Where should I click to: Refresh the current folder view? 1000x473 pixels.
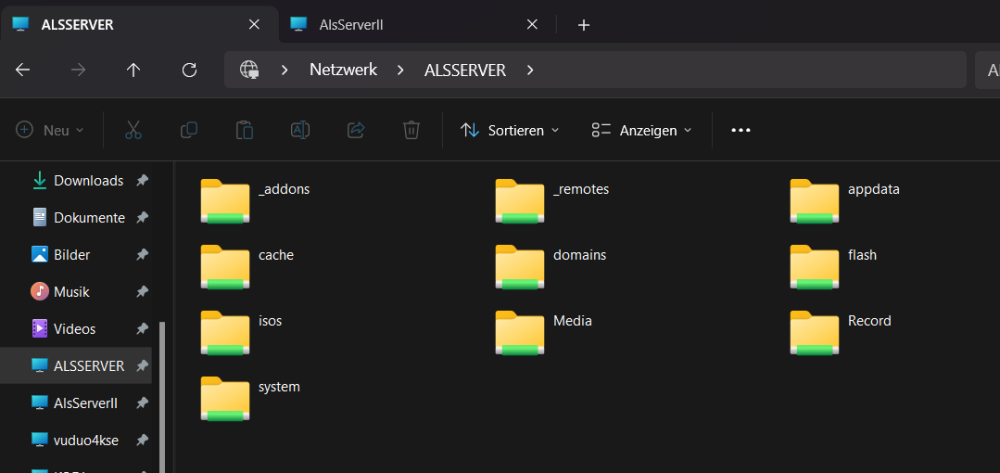coord(189,70)
